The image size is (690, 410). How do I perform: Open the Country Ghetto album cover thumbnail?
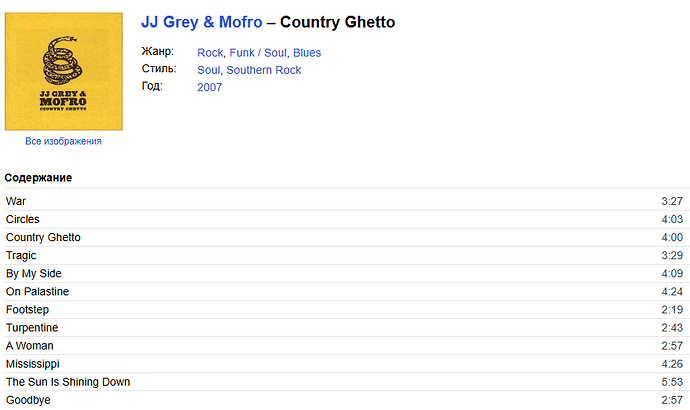[x=63, y=71]
